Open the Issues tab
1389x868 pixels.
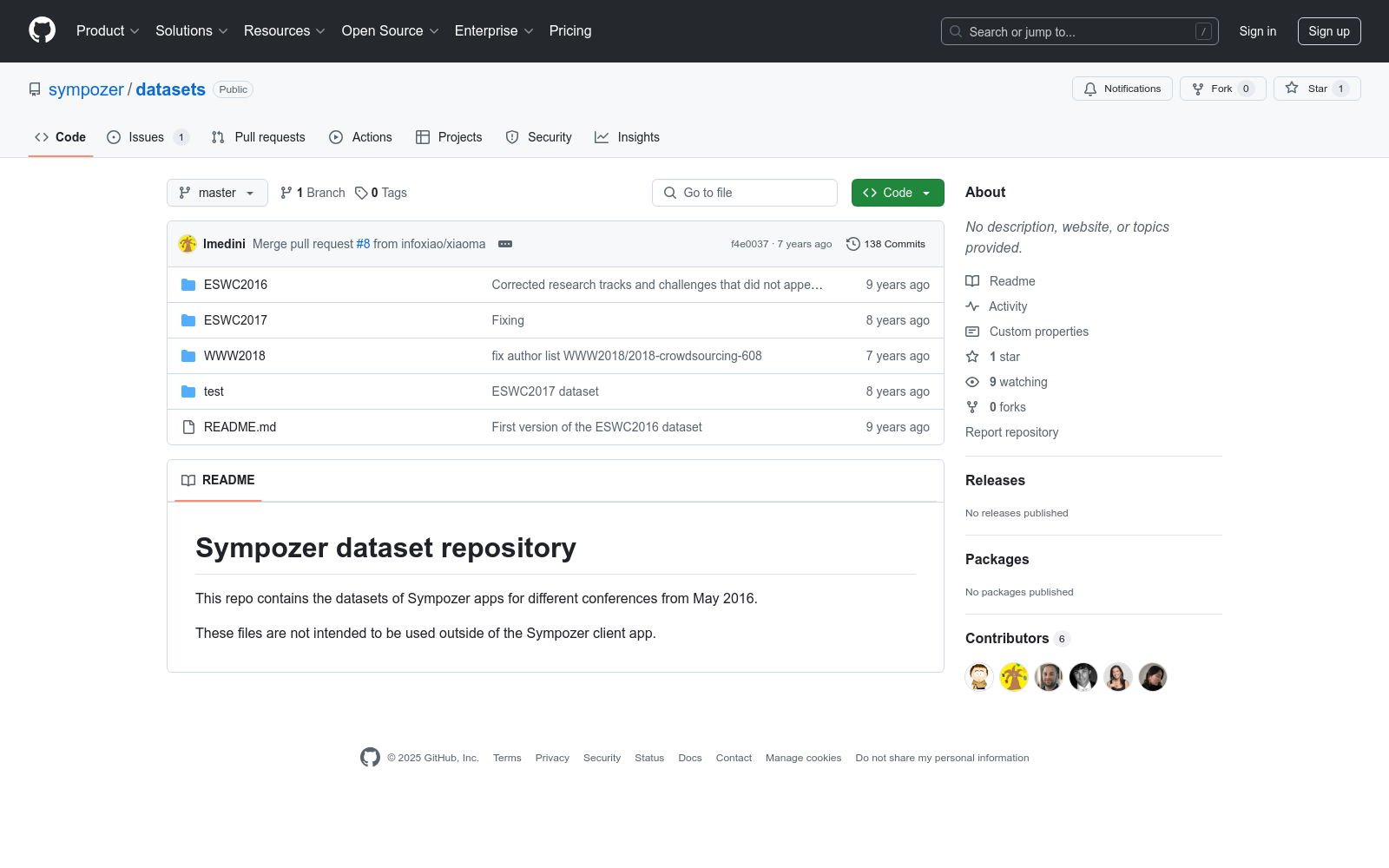(148, 137)
